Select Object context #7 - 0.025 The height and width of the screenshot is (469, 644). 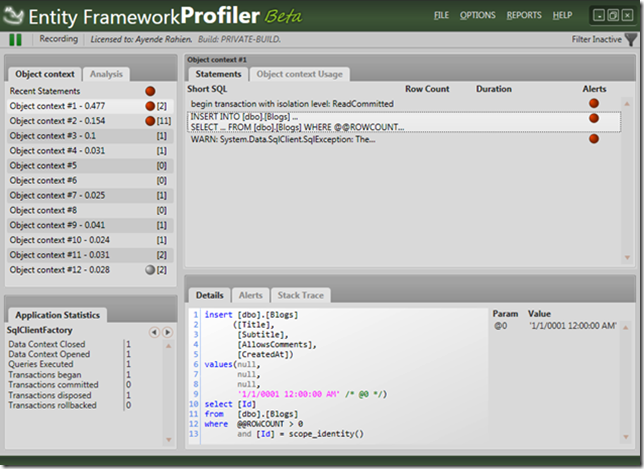click(90, 195)
